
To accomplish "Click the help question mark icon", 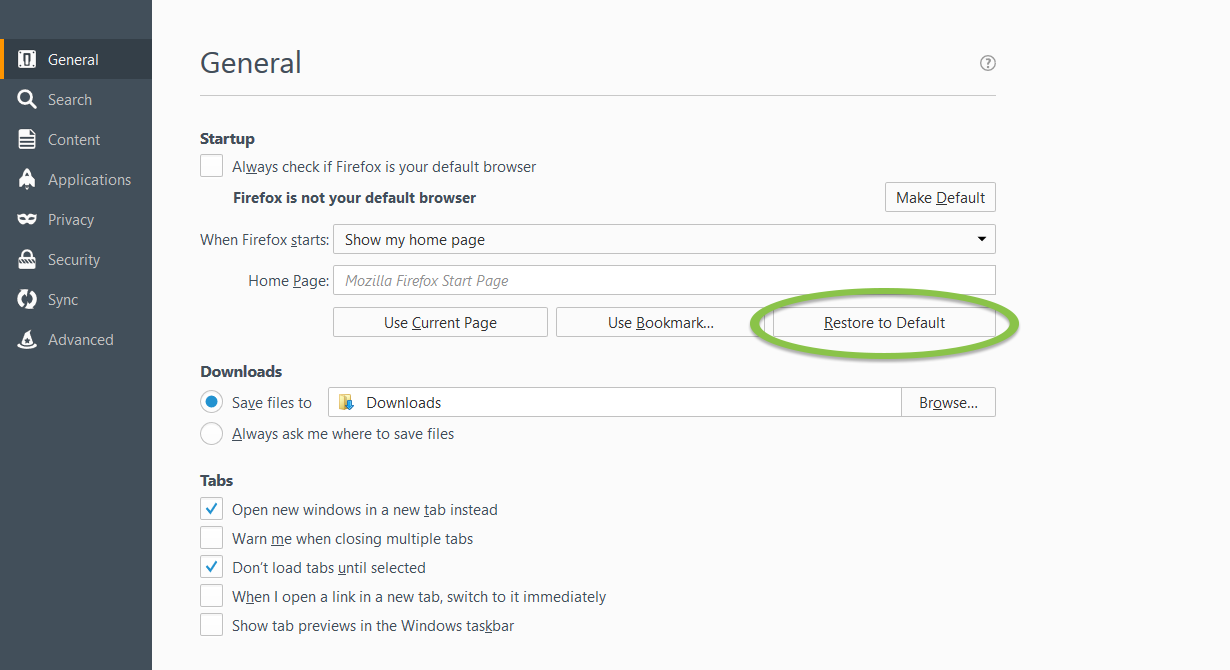I will pyautogui.click(x=987, y=63).
